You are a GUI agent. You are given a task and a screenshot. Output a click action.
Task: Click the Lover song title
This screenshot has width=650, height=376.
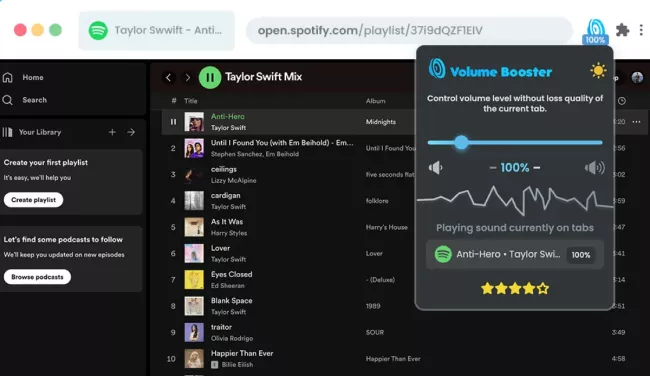[220, 248]
